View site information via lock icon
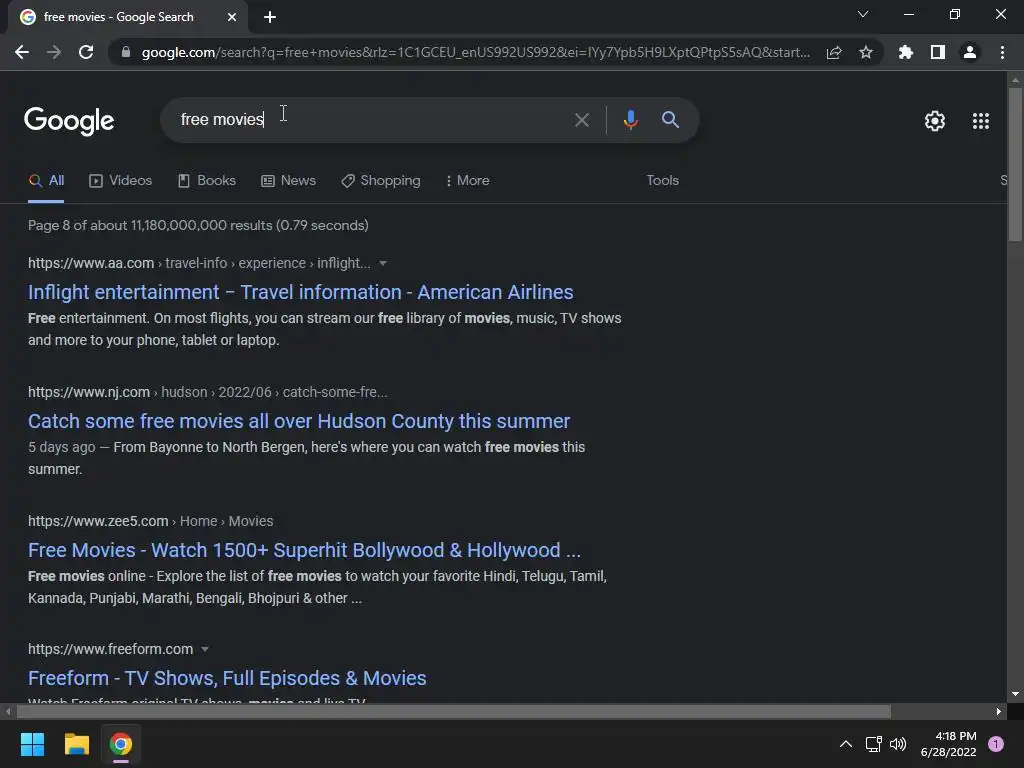This screenshot has height=768, width=1024. 125,52
